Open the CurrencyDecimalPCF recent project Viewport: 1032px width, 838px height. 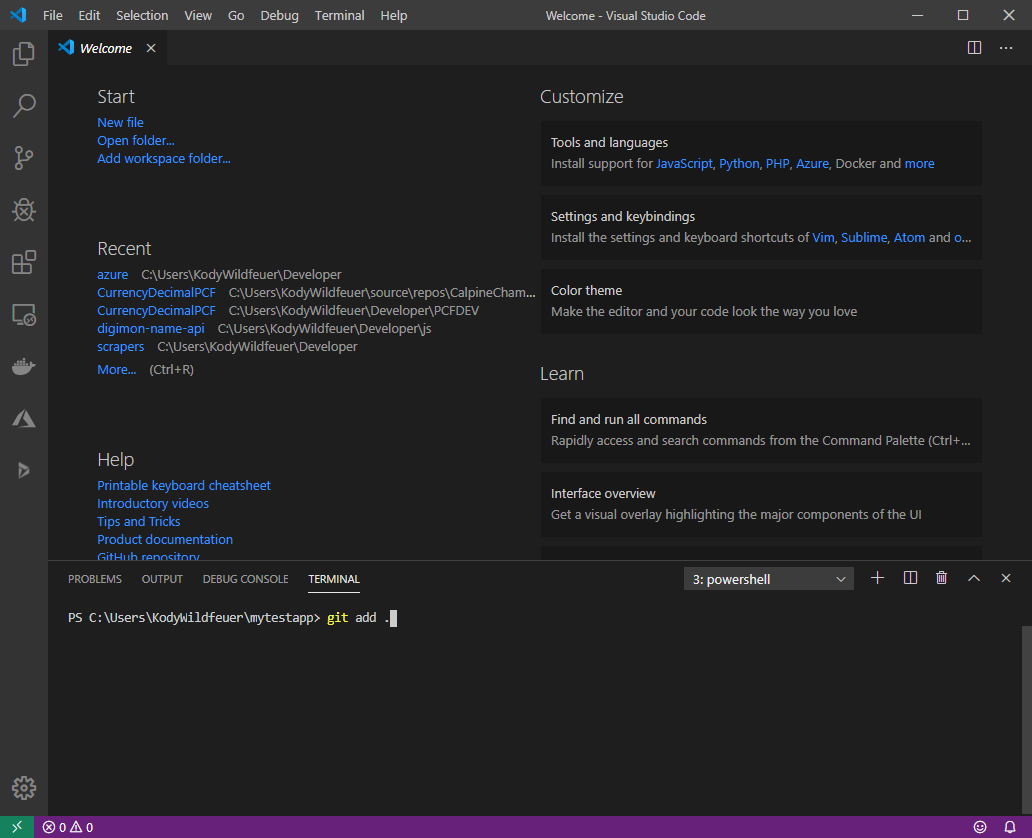click(x=156, y=292)
